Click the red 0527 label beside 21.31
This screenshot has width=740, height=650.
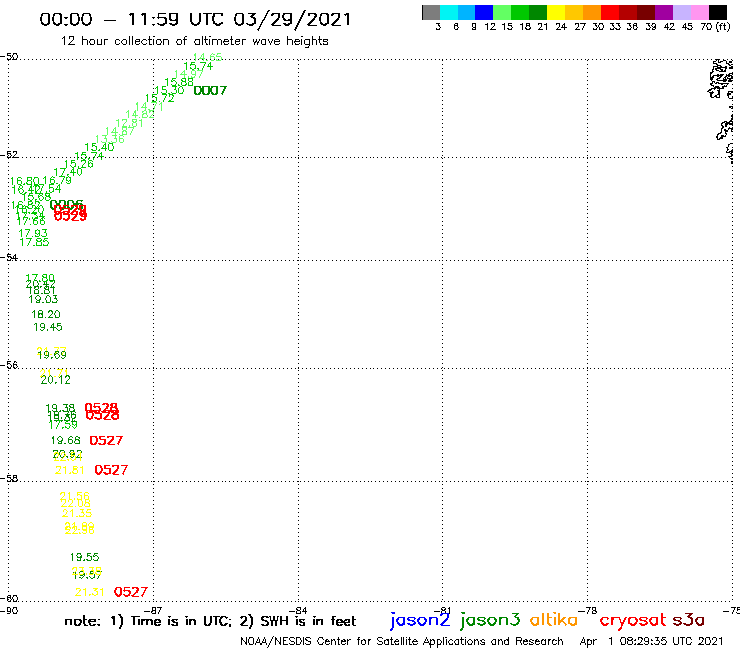click(x=131, y=592)
